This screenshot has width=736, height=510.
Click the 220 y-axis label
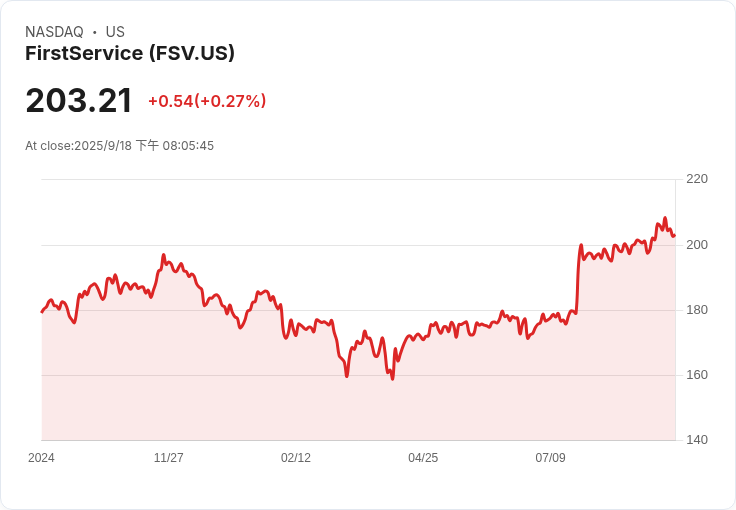point(696,179)
